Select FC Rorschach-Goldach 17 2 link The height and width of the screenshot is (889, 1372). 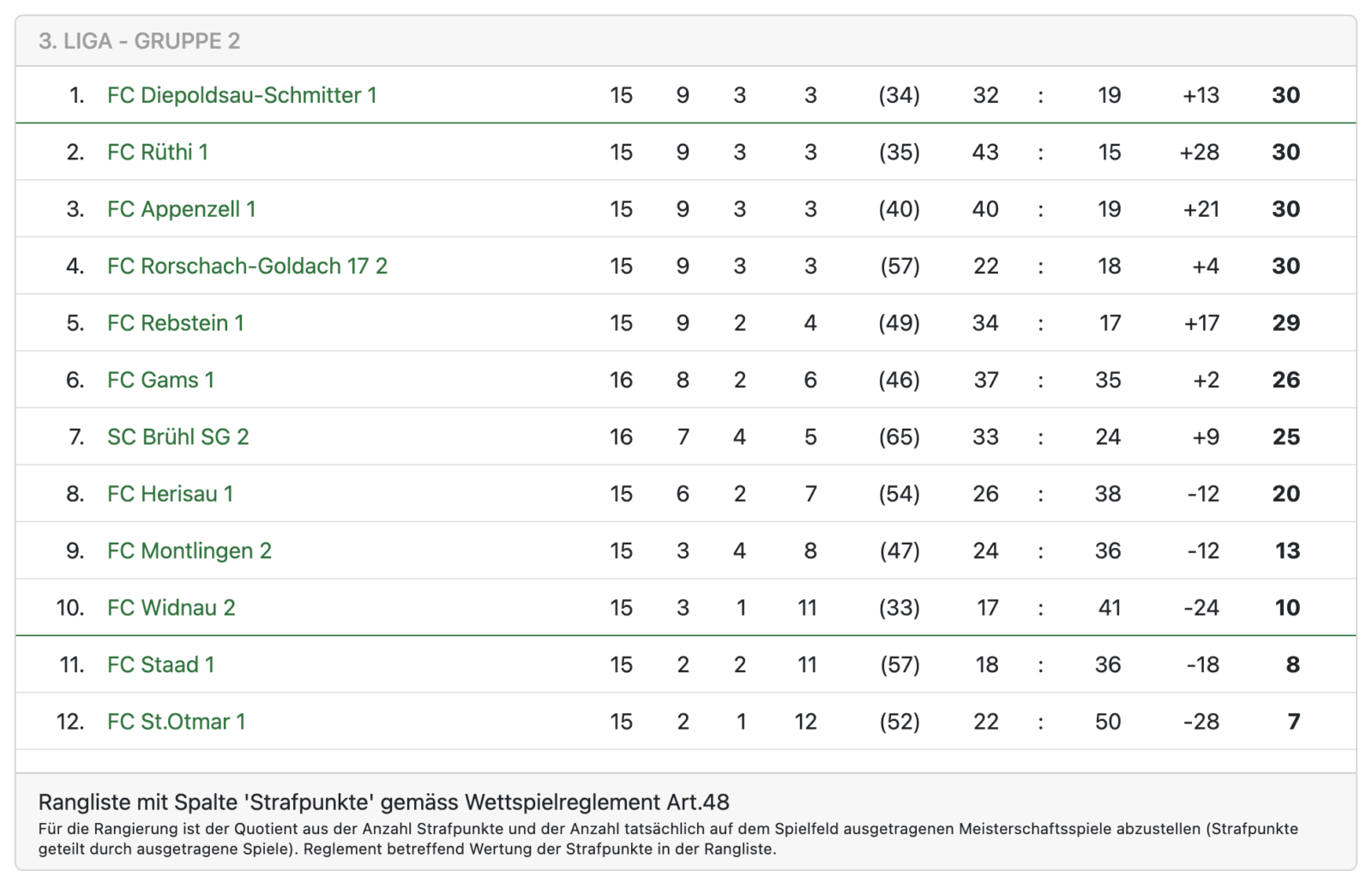247,267
